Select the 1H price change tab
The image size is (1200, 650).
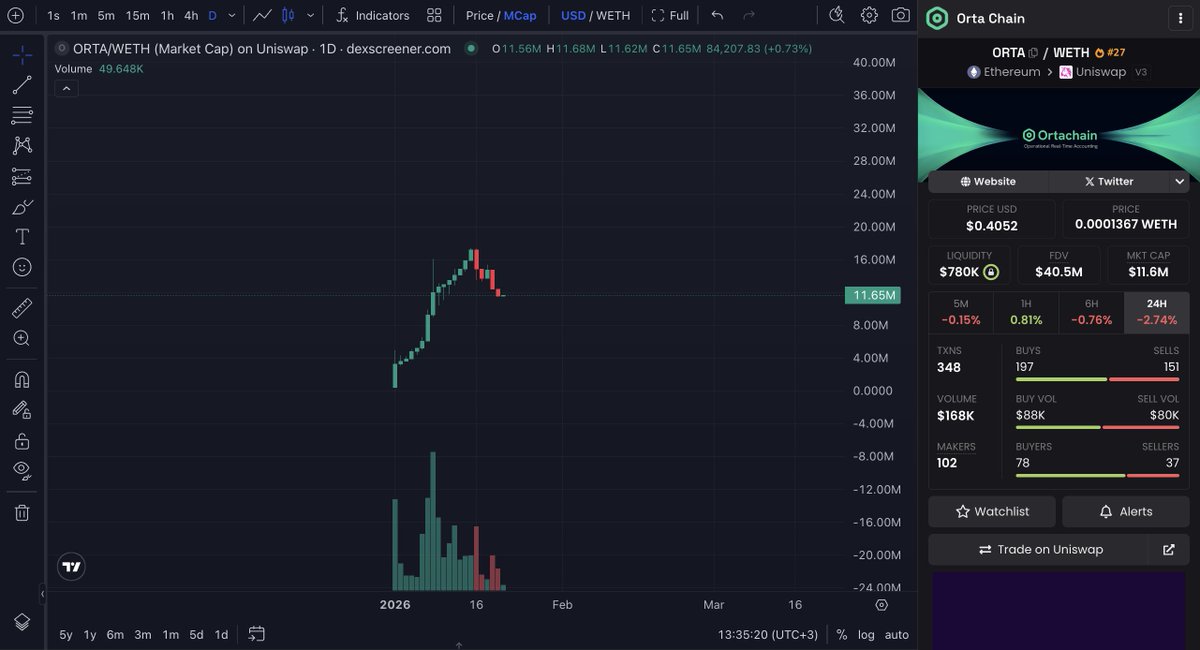pos(1026,312)
